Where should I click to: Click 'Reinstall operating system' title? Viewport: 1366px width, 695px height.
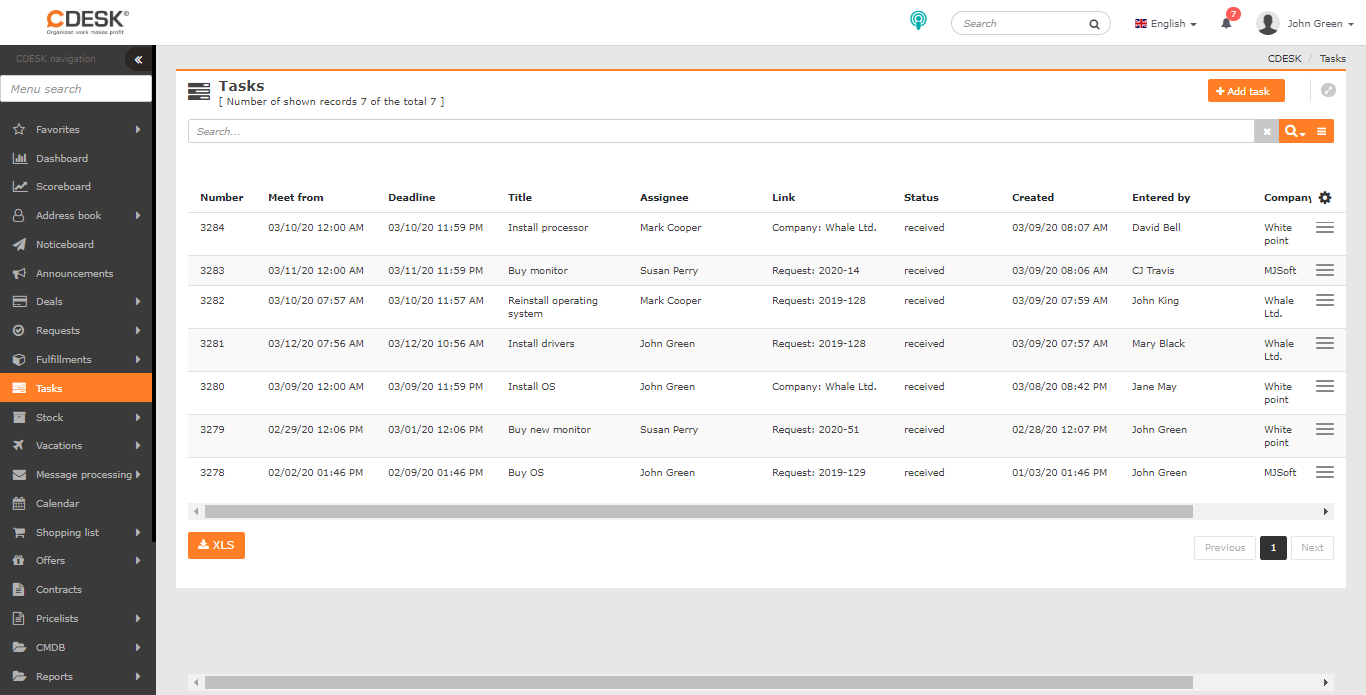(x=553, y=307)
